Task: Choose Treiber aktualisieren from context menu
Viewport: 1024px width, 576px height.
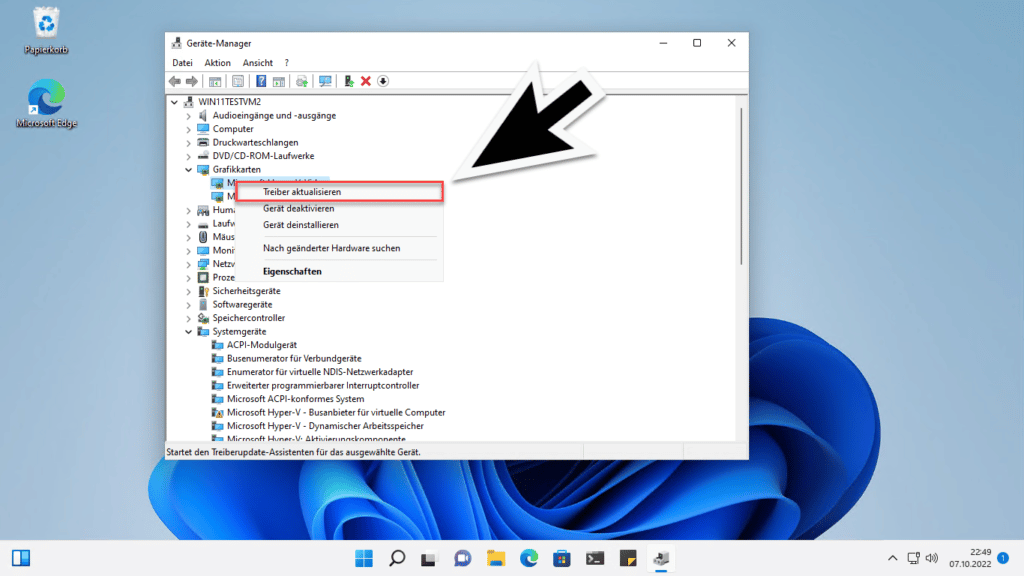Action: pos(340,192)
